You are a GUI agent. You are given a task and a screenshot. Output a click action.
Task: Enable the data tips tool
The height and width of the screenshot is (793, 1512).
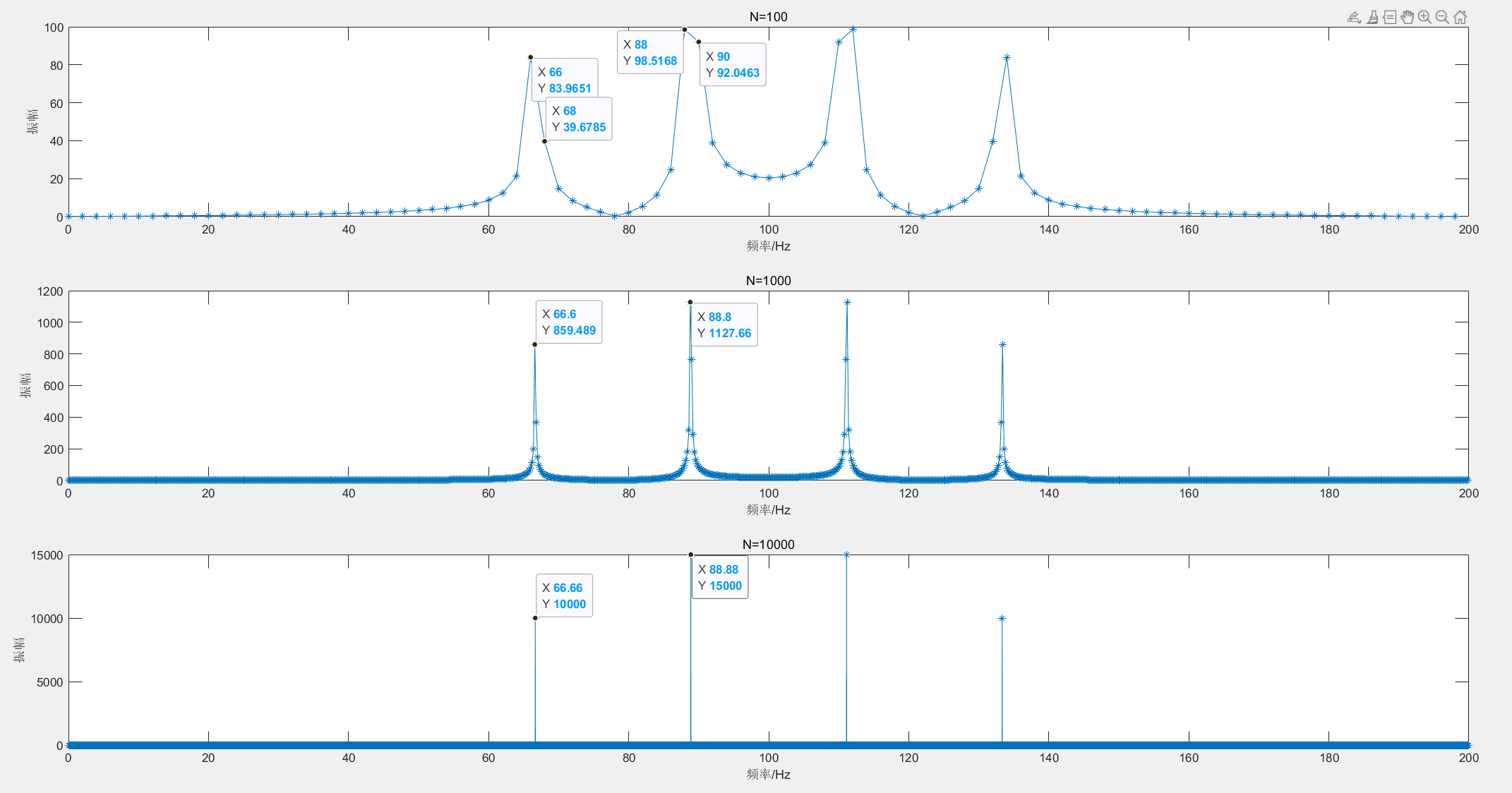[1390, 17]
